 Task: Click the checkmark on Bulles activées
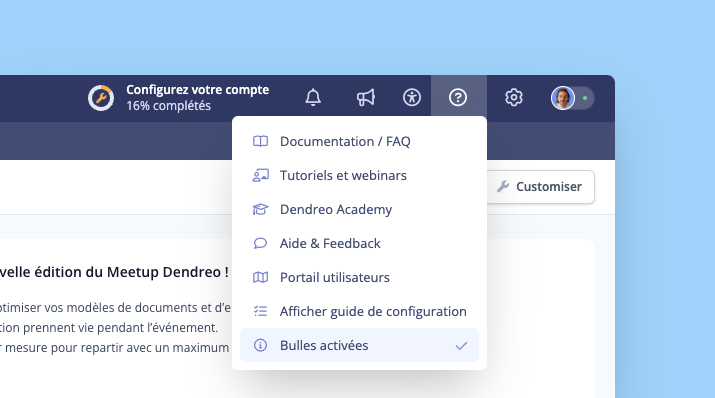[x=461, y=346]
